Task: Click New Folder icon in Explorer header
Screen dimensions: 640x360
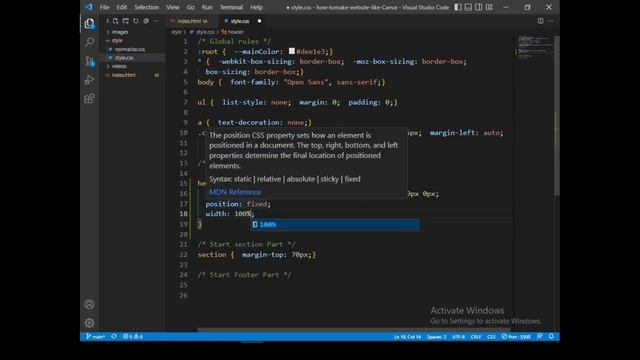Action: (126, 21)
